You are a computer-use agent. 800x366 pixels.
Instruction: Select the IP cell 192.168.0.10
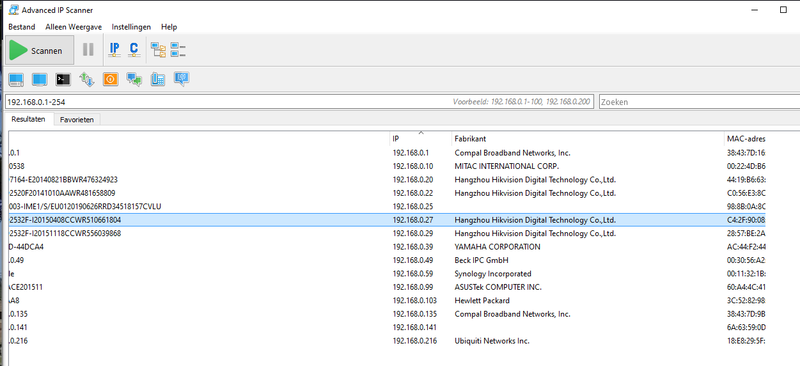tap(413, 166)
